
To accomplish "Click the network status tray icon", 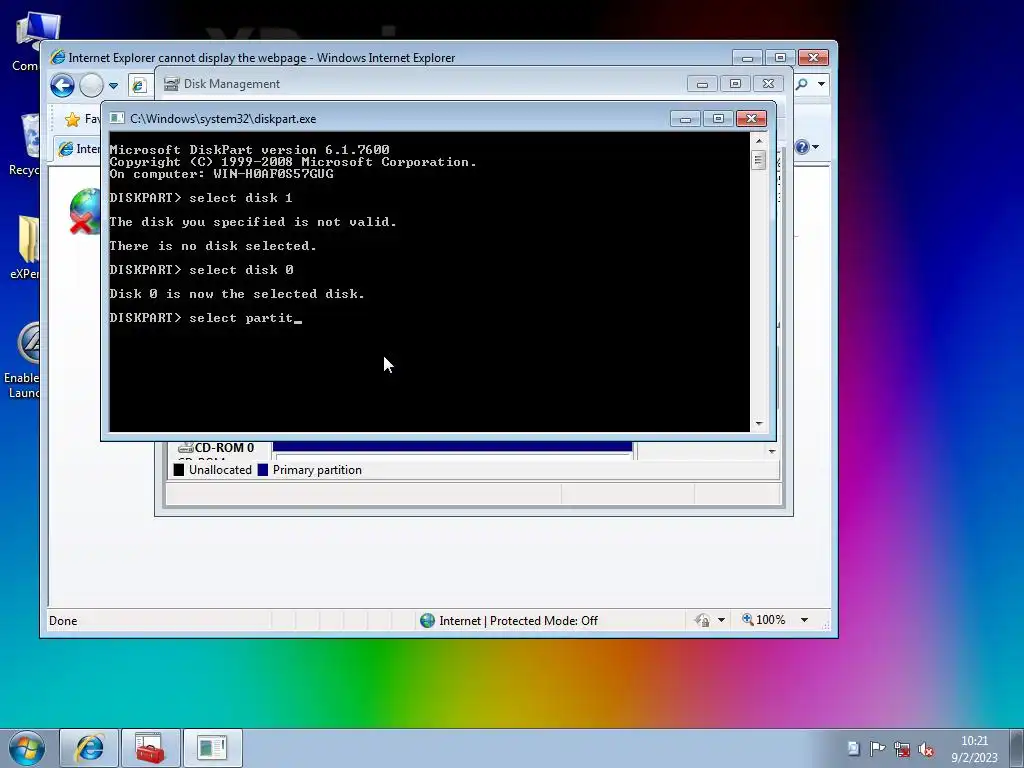I will pos(902,749).
